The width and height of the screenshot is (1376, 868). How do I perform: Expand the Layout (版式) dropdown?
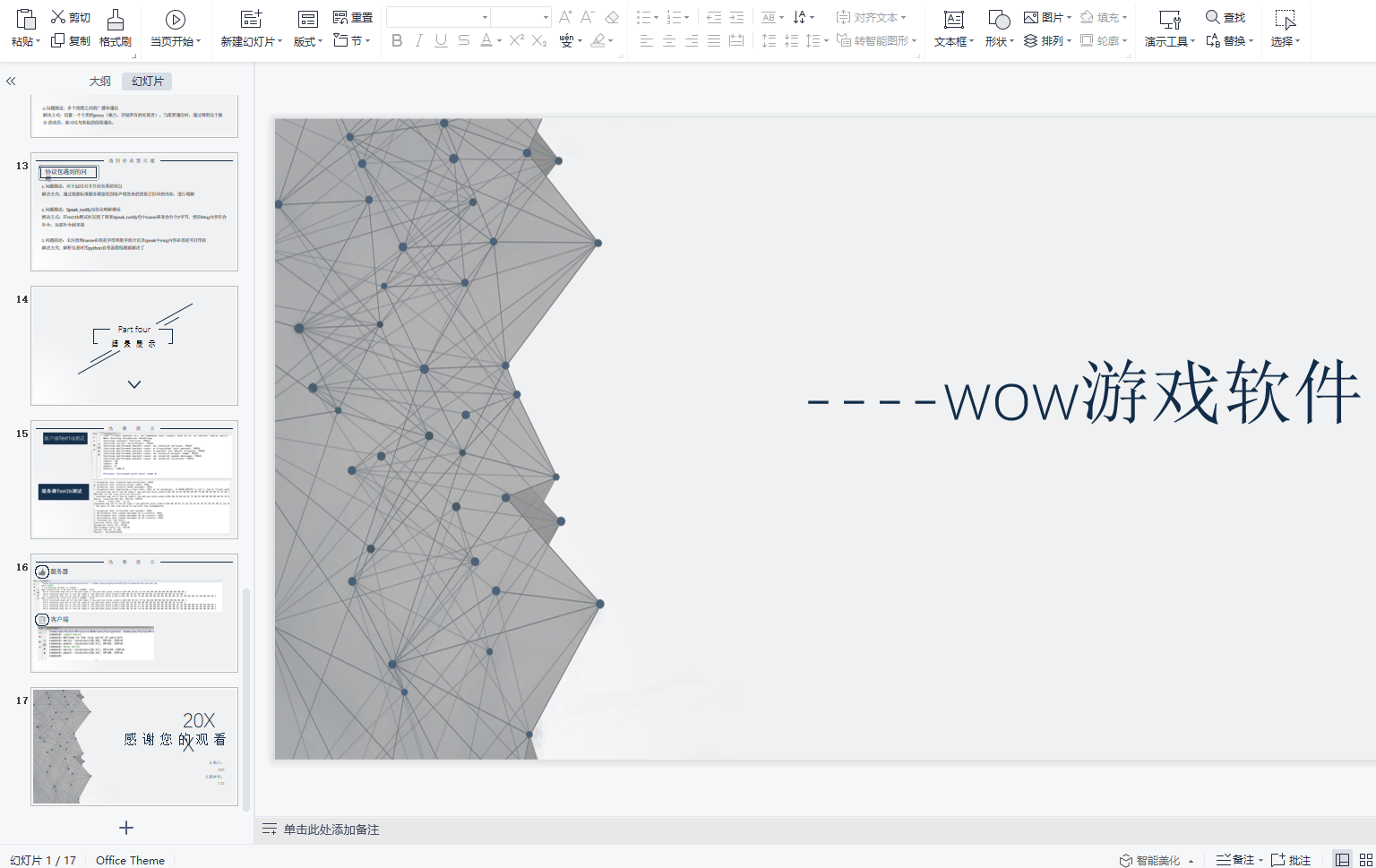tap(320, 41)
